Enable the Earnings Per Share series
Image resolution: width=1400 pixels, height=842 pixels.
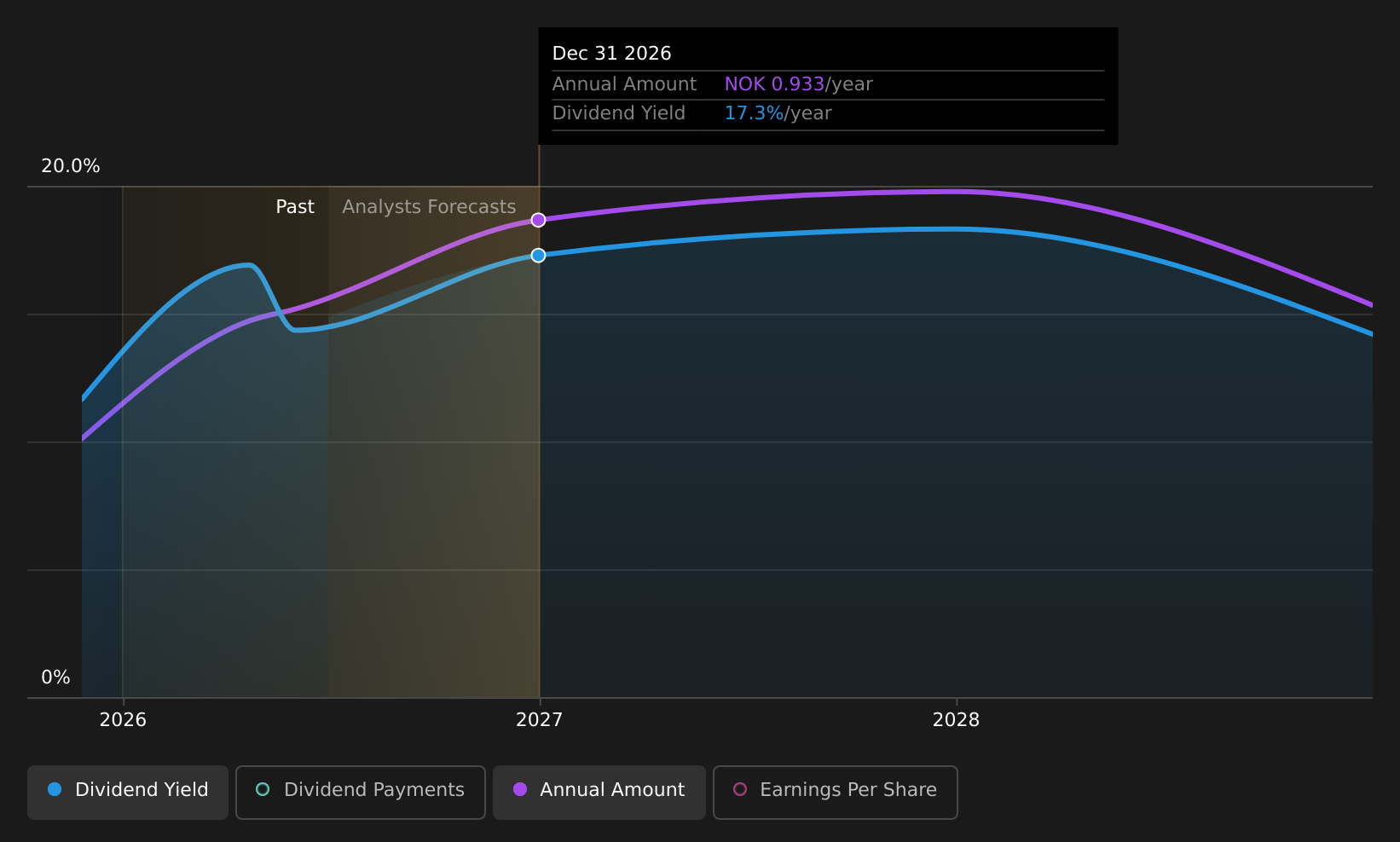836,793
